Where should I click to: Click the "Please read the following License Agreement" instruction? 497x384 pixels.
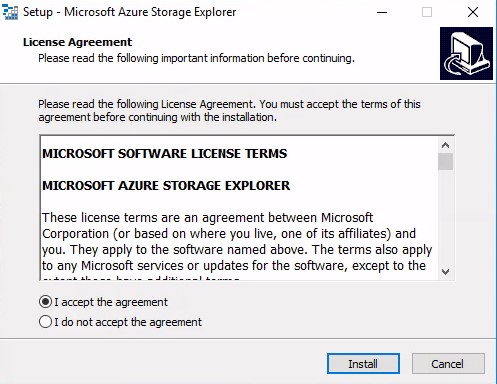(229, 111)
